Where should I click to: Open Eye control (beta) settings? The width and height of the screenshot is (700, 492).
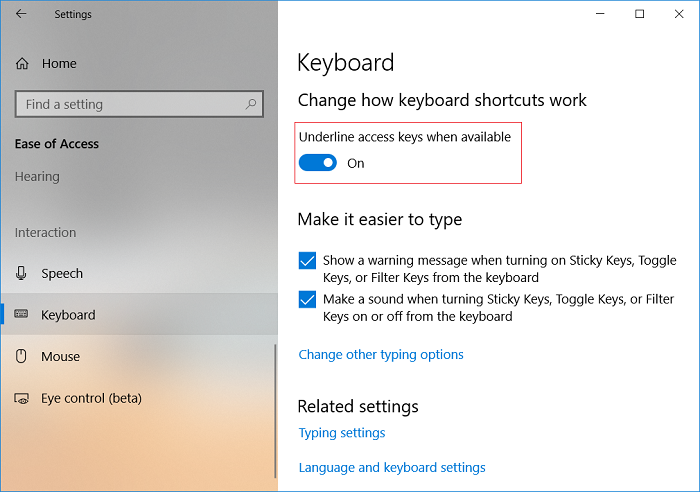[x=91, y=398]
